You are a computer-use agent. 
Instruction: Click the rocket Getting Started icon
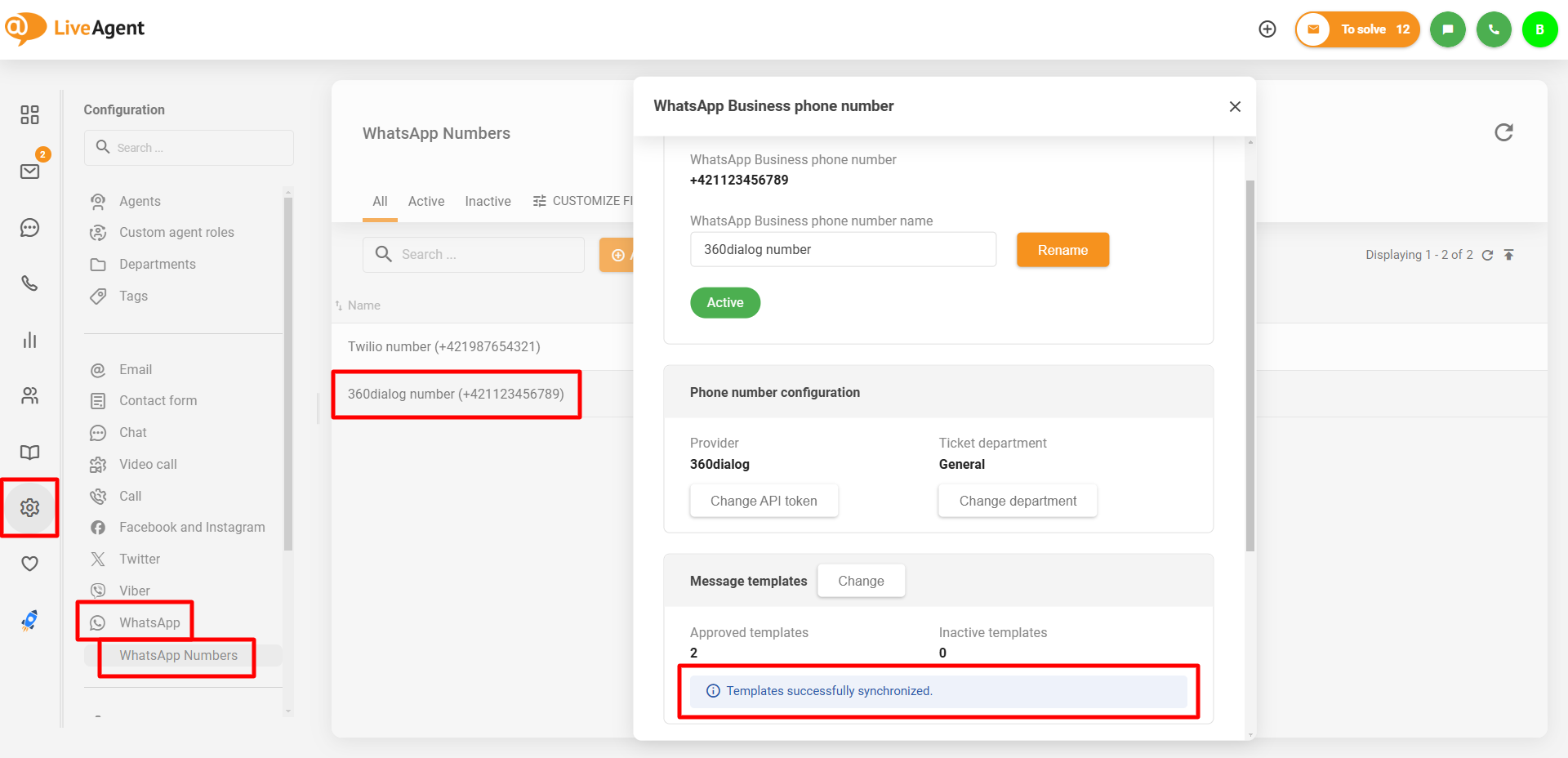tap(30, 621)
